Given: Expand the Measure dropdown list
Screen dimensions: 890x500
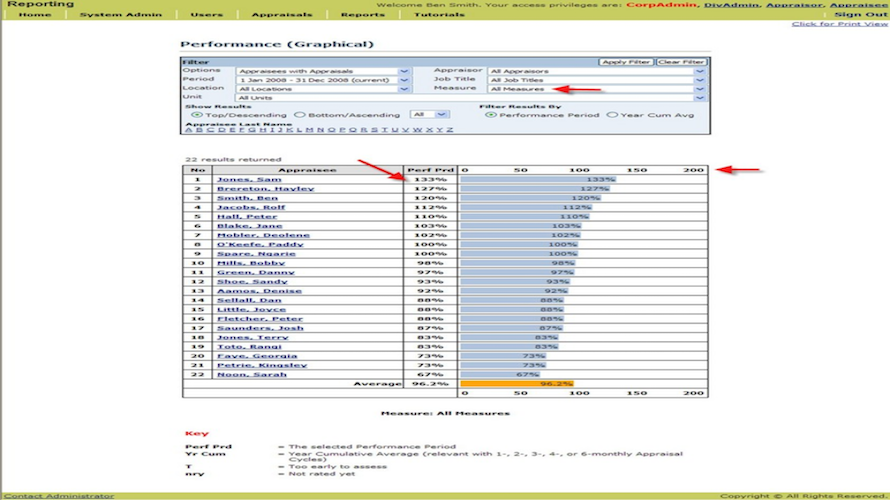Looking at the screenshot, I should pyautogui.click(x=700, y=89).
